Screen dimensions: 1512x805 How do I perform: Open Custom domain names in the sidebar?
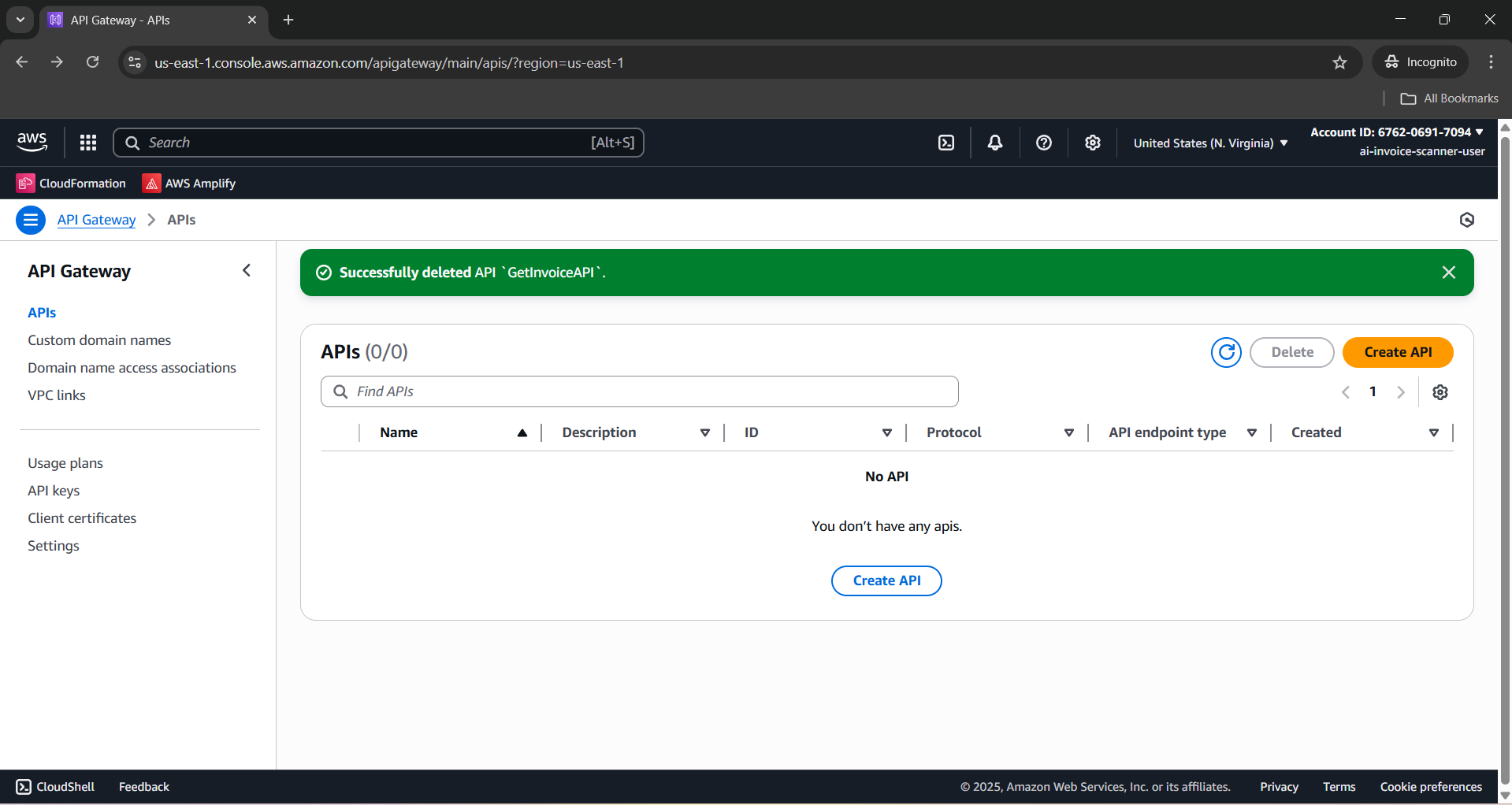pos(98,339)
